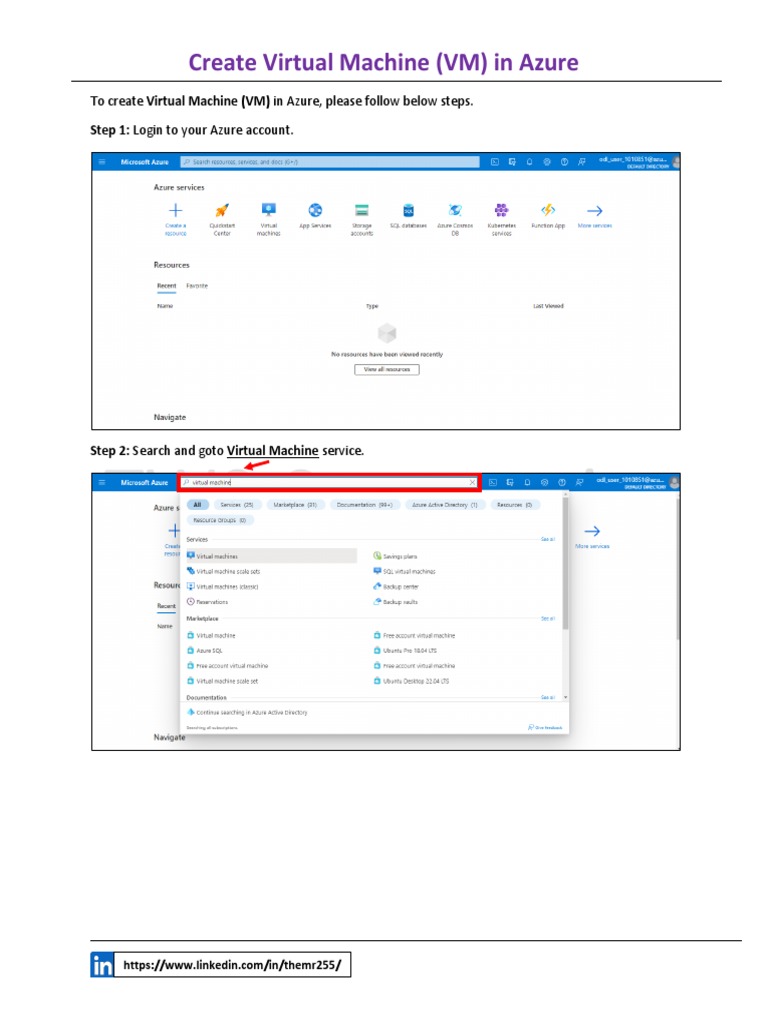
Task: Click See all next to Marketplace heading
Action: pyautogui.click(x=548, y=618)
